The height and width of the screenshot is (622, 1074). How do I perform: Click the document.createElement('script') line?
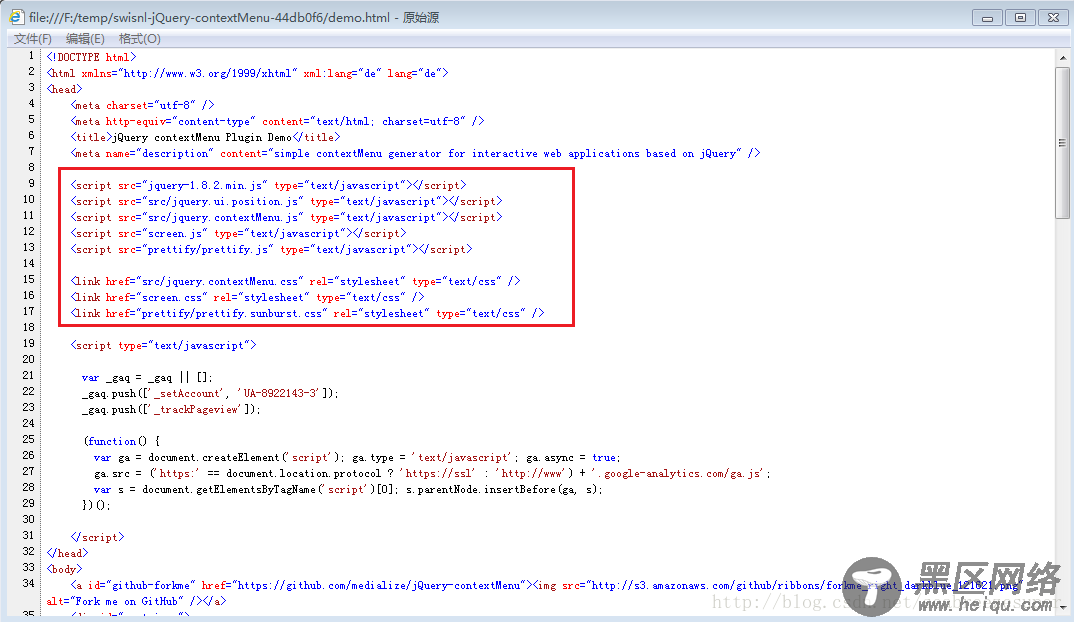tap(357, 458)
